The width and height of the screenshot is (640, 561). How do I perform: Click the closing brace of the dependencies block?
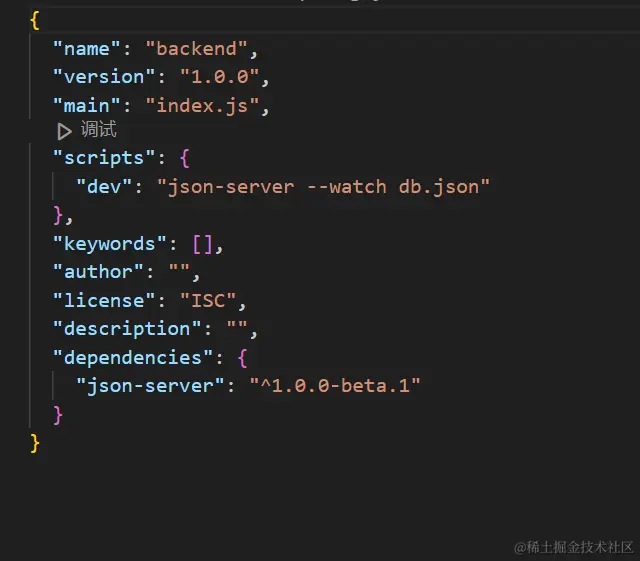coord(58,415)
